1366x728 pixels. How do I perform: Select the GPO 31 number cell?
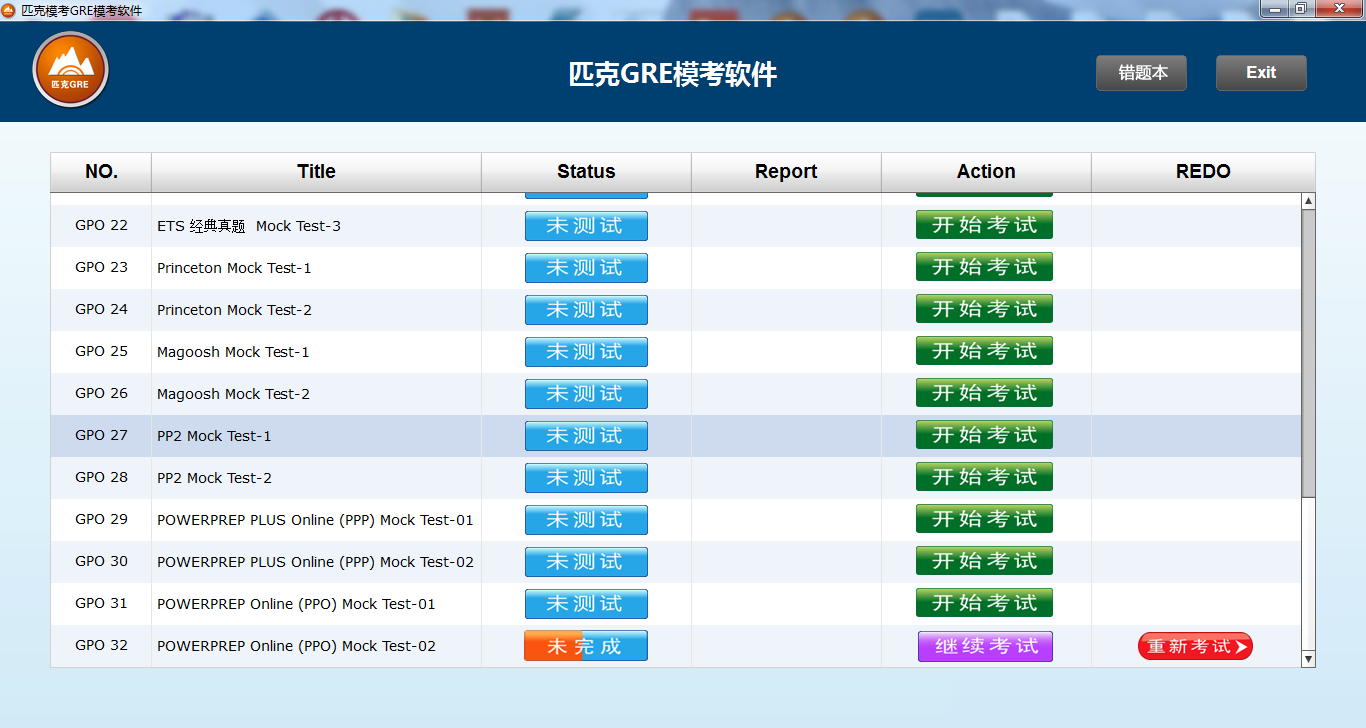coord(102,603)
